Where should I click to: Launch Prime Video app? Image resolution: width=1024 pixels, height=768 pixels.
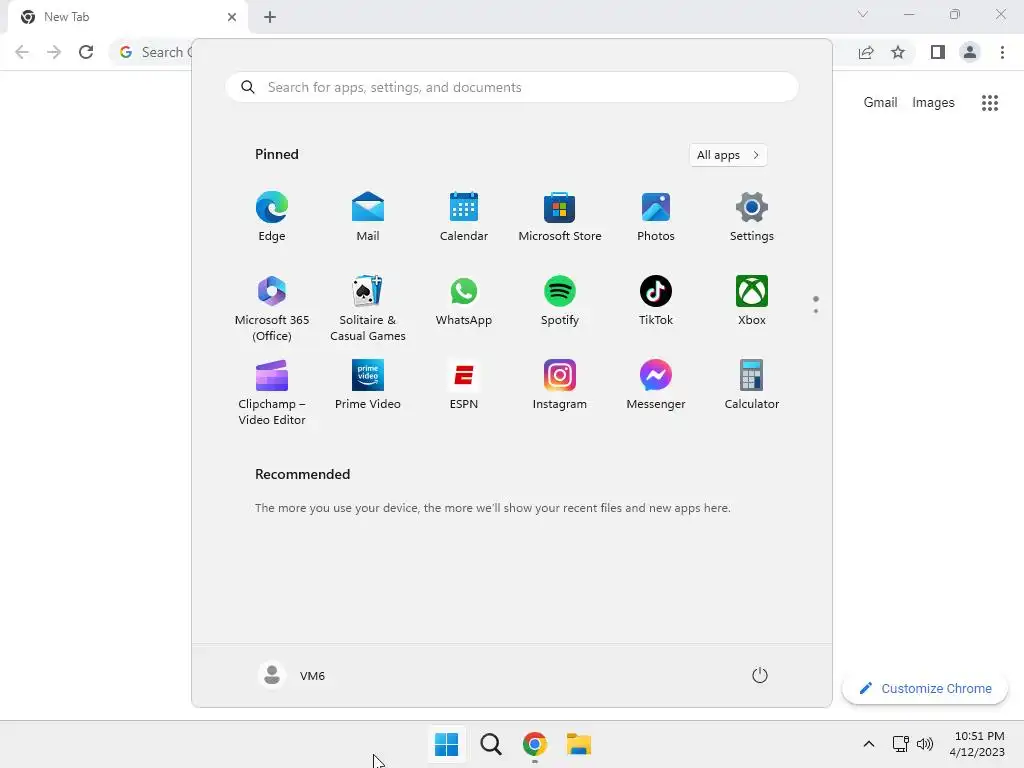click(368, 385)
